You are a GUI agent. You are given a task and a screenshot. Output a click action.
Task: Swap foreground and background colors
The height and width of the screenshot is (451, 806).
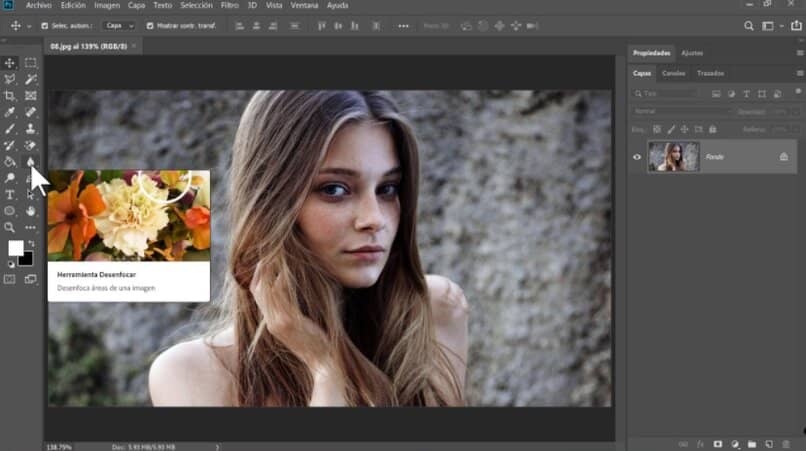(32, 244)
